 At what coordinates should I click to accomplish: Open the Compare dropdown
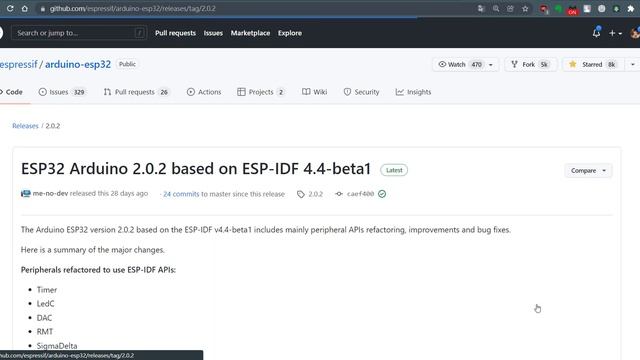point(588,171)
